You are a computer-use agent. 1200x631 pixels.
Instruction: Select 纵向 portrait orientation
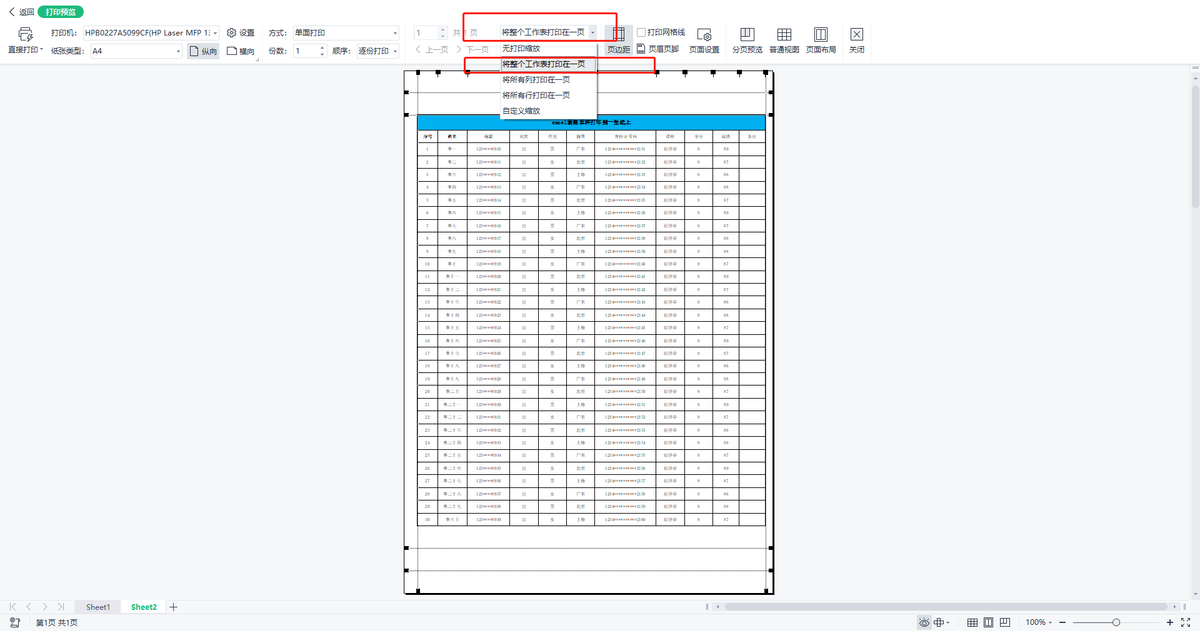point(203,50)
